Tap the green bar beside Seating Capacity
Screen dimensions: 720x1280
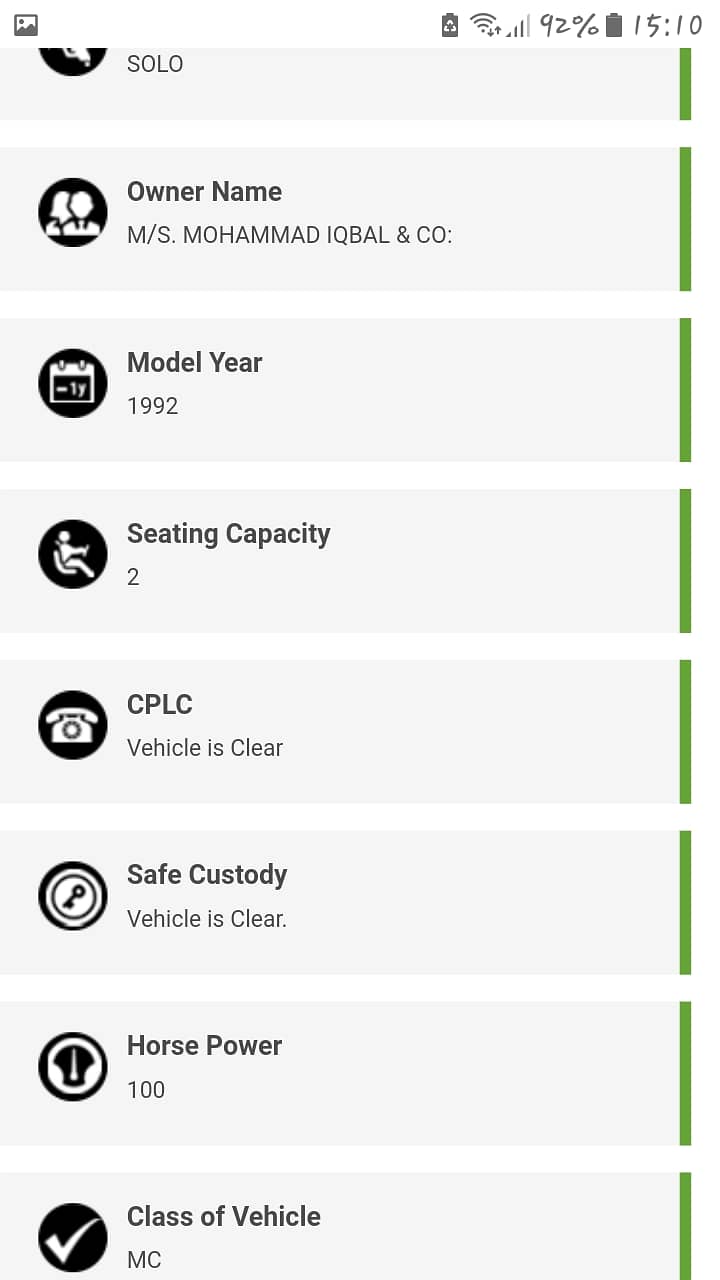(x=685, y=561)
